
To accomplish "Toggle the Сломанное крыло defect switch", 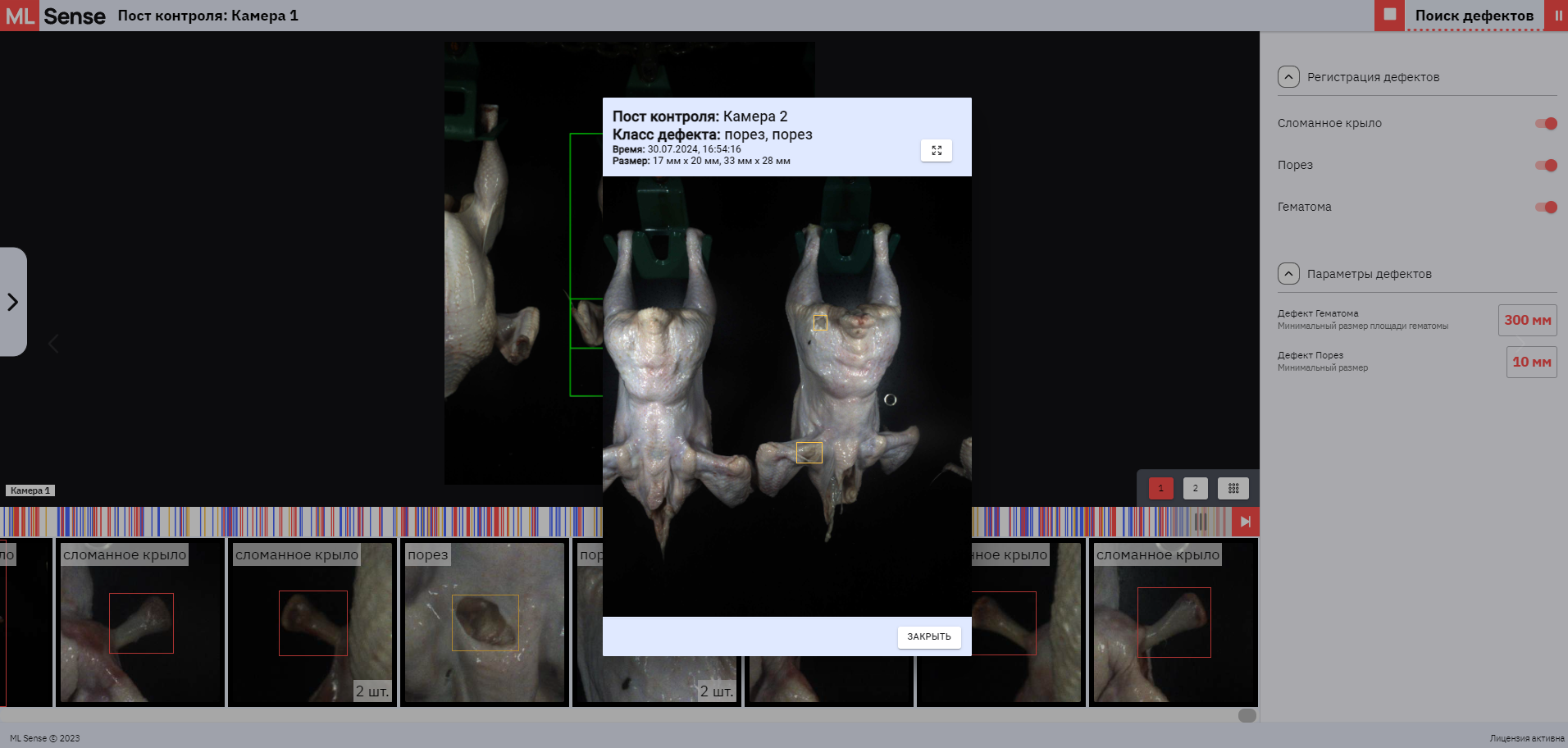I will coord(1546,124).
